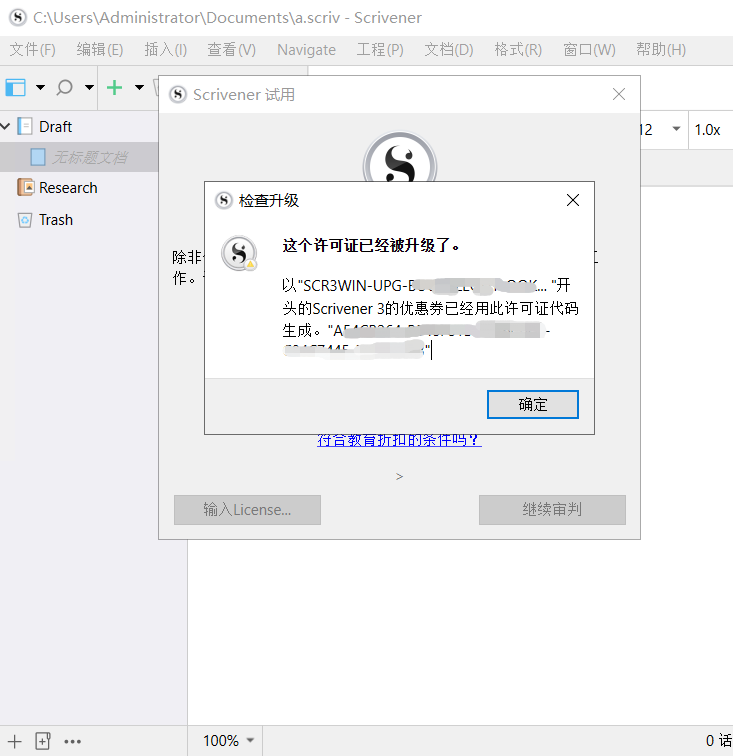Click the 确定 button in upgrade dialog
The height and width of the screenshot is (756, 733).
tap(532, 404)
